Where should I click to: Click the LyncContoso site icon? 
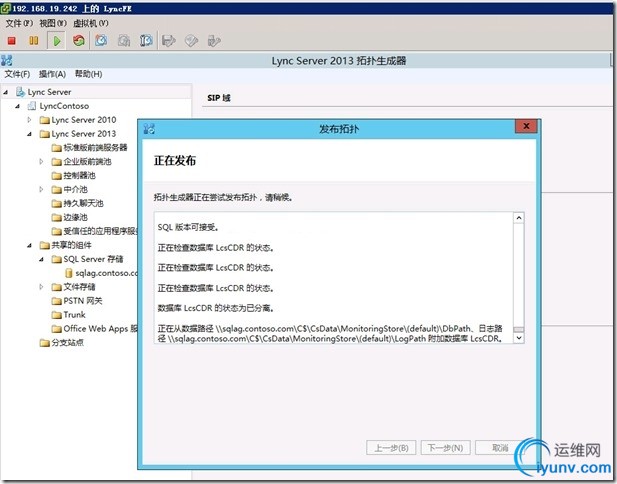(x=32, y=106)
